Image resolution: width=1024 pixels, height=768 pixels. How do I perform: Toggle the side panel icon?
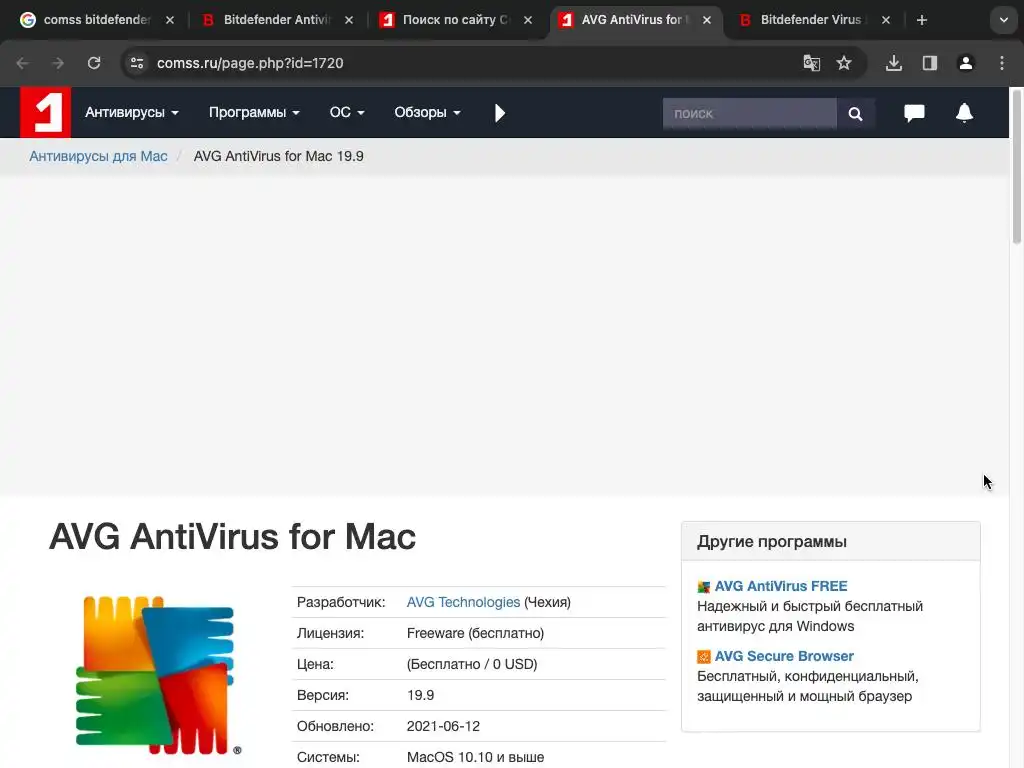(x=929, y=63)
